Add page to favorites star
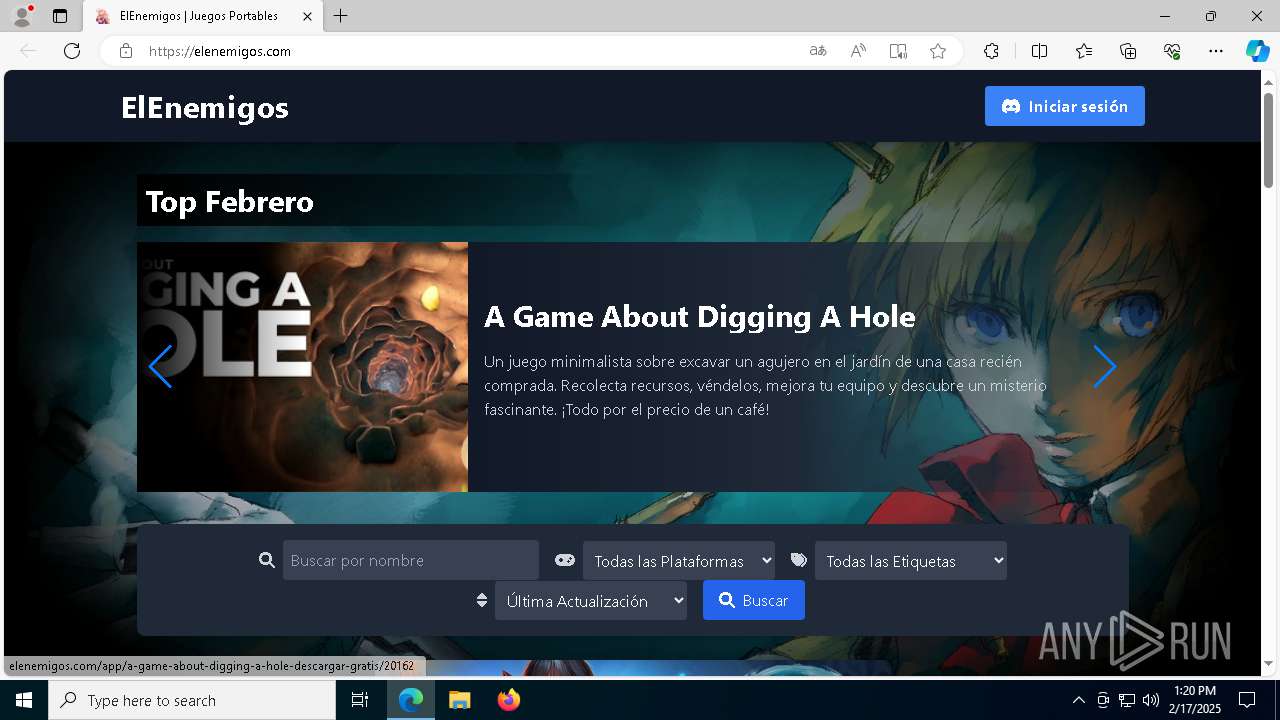The width and height of the screenshot is (1280, 720). click(x=938, y=51)
